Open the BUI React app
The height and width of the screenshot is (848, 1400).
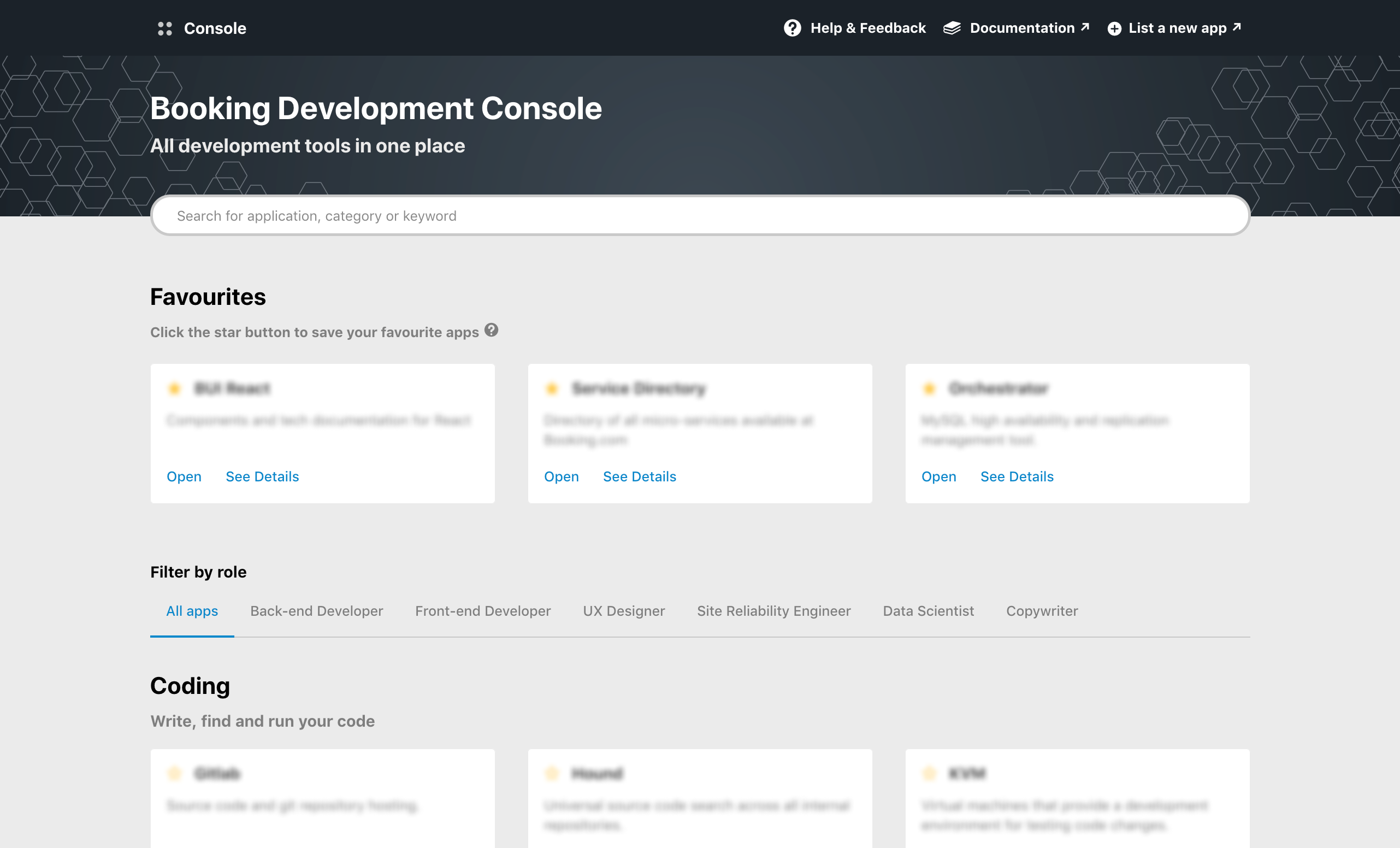184,476
